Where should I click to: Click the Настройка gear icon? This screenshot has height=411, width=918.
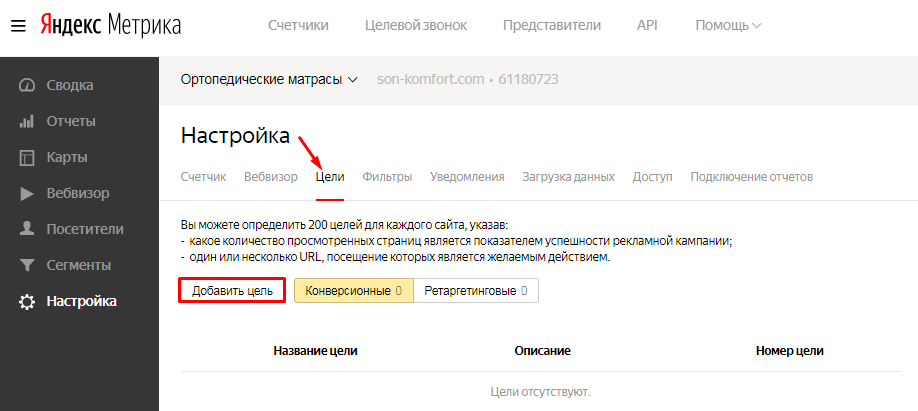click(27, 301)
